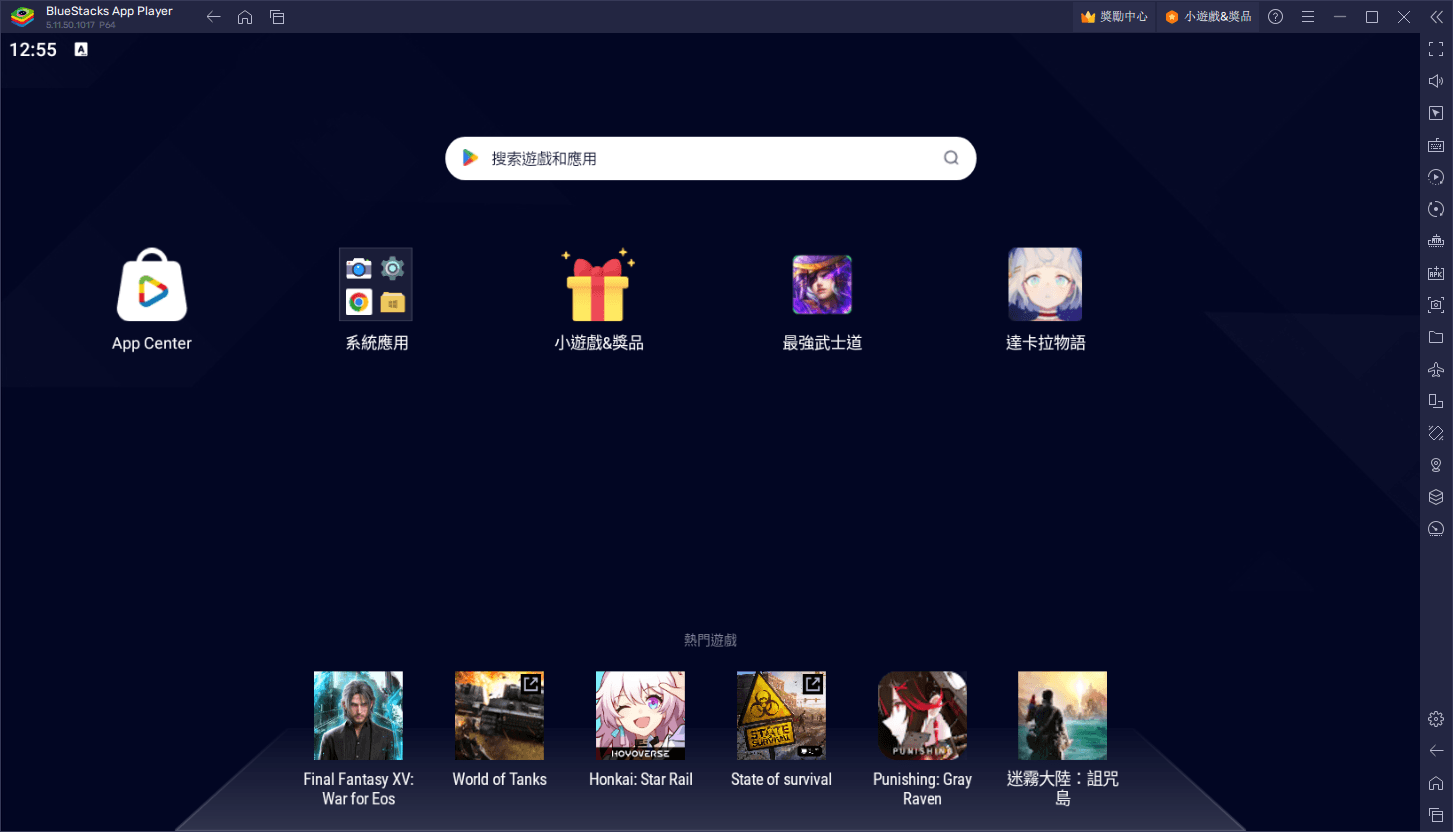Image resolution: width=1453 pixels, height=832 pixels.
Task: Open World of Tanks game thumbnail
Action: tap(499, 715)
